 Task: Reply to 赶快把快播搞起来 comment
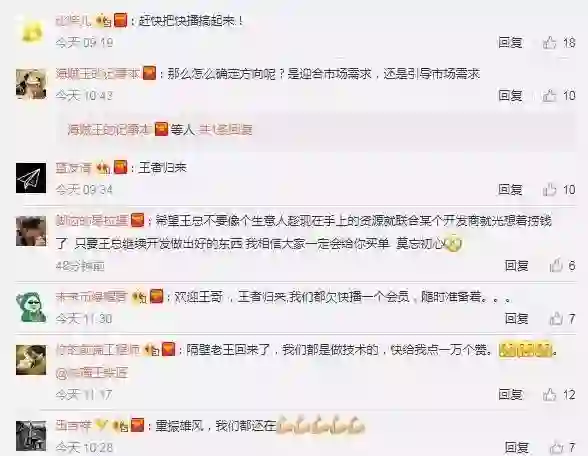510,42
